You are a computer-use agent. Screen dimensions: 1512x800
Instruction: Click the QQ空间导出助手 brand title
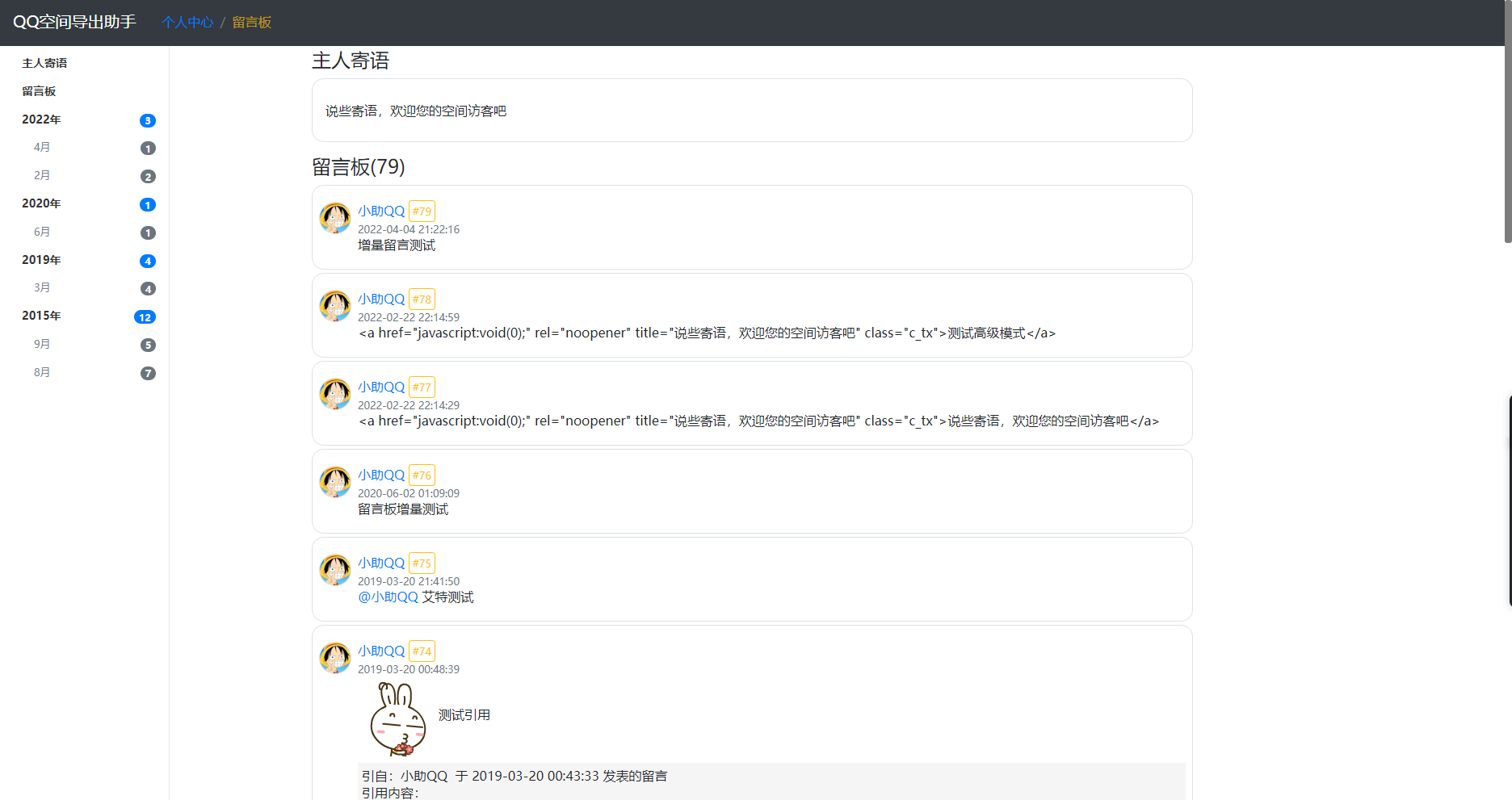point(74,22)
